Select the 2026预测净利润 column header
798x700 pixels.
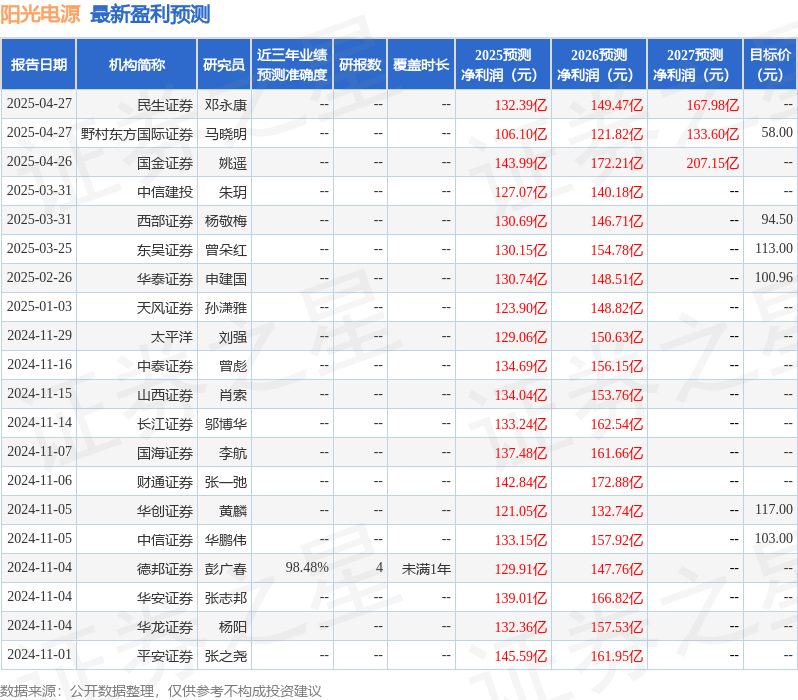(599, 65)
